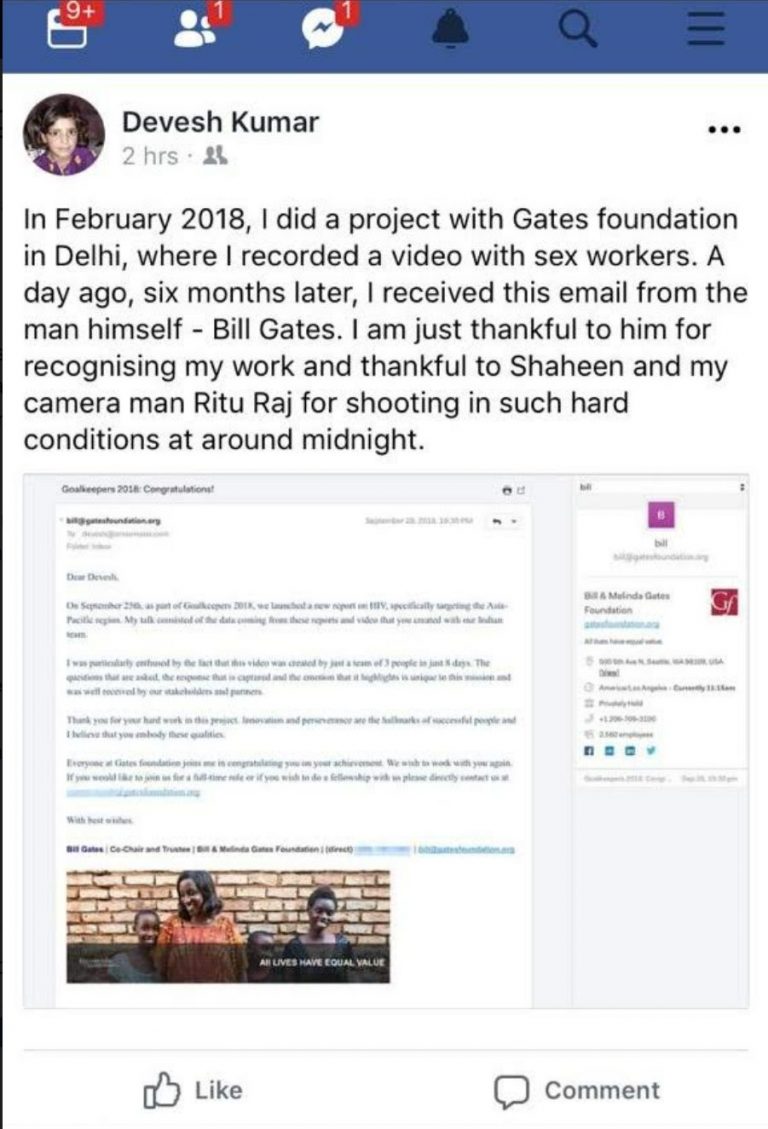Open the '2 hrs' post timestamp
Viewport: 768px width, 1129px height.
[x=150, y=156]
